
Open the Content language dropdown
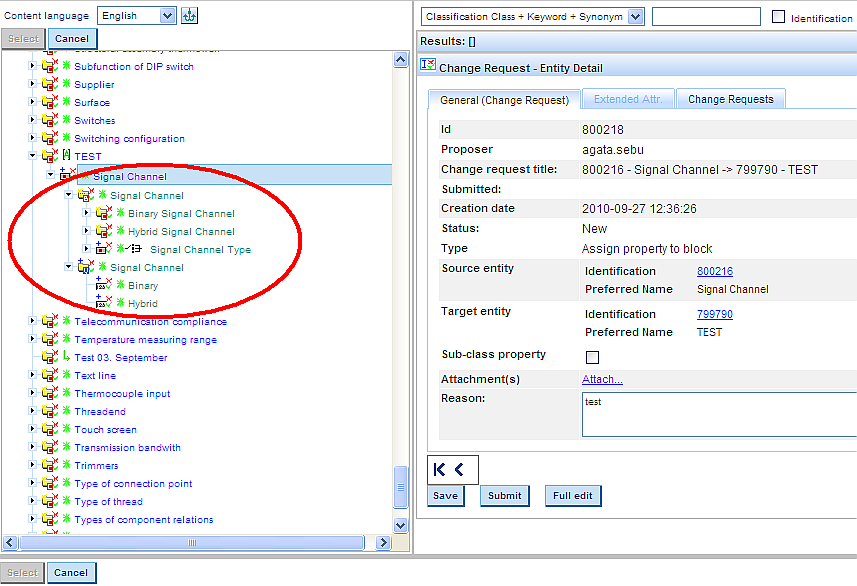point(166,16)
